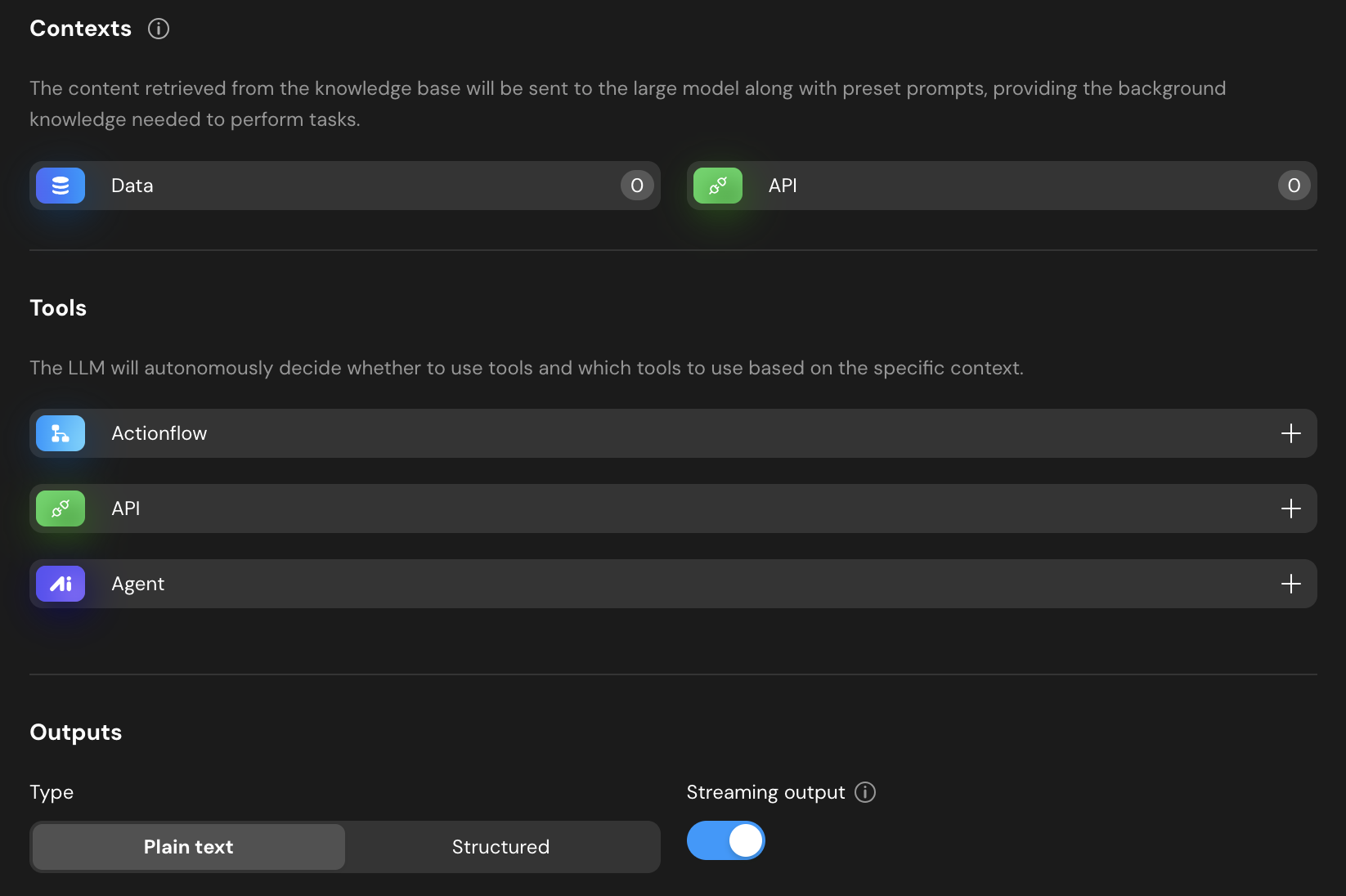Click the green API icon in Tools
Image resolution: width=1346 pixels, height=896 pixels.
tap(61, 508)
